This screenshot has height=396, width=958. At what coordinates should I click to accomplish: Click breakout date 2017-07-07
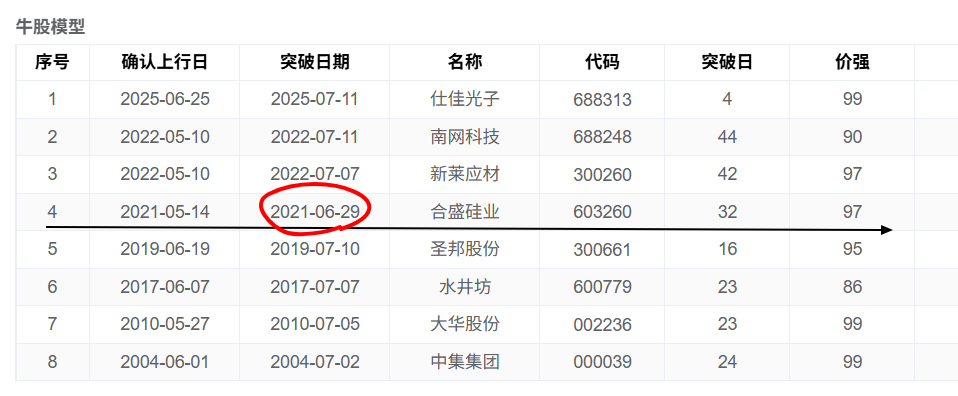coord(315,287)
